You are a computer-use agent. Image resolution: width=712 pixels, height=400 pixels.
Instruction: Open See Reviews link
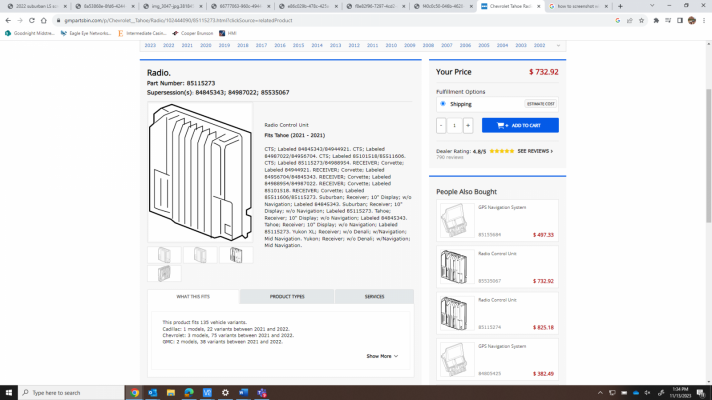(535, 151)
